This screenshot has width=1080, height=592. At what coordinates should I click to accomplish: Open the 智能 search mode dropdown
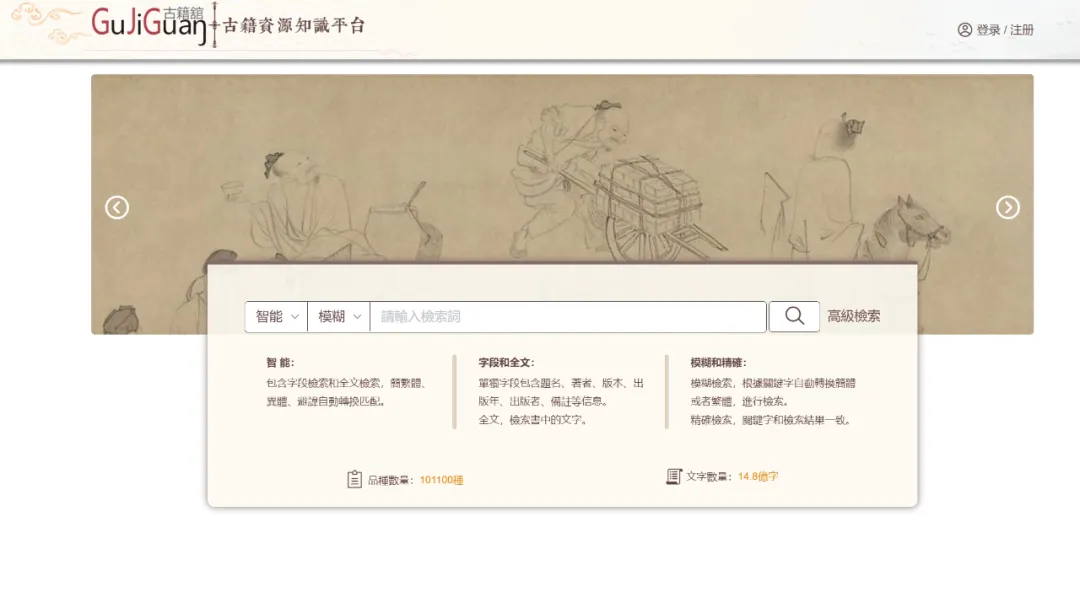tap(276, 316)
